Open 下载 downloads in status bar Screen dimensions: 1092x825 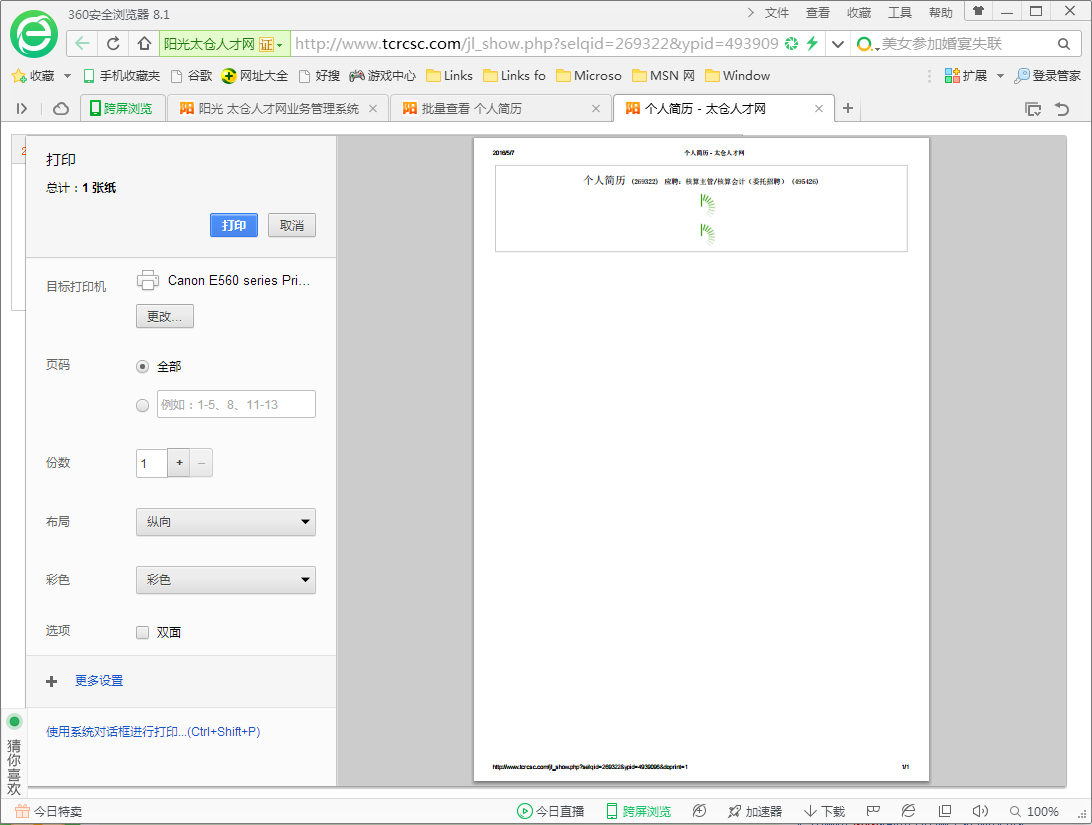(824, 811)
